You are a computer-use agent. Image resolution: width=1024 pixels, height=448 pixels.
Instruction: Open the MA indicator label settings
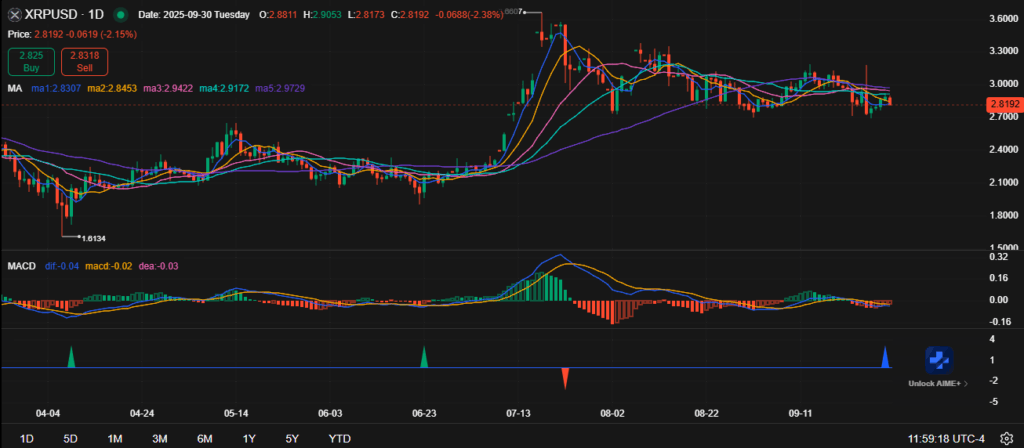pos(15,88)
